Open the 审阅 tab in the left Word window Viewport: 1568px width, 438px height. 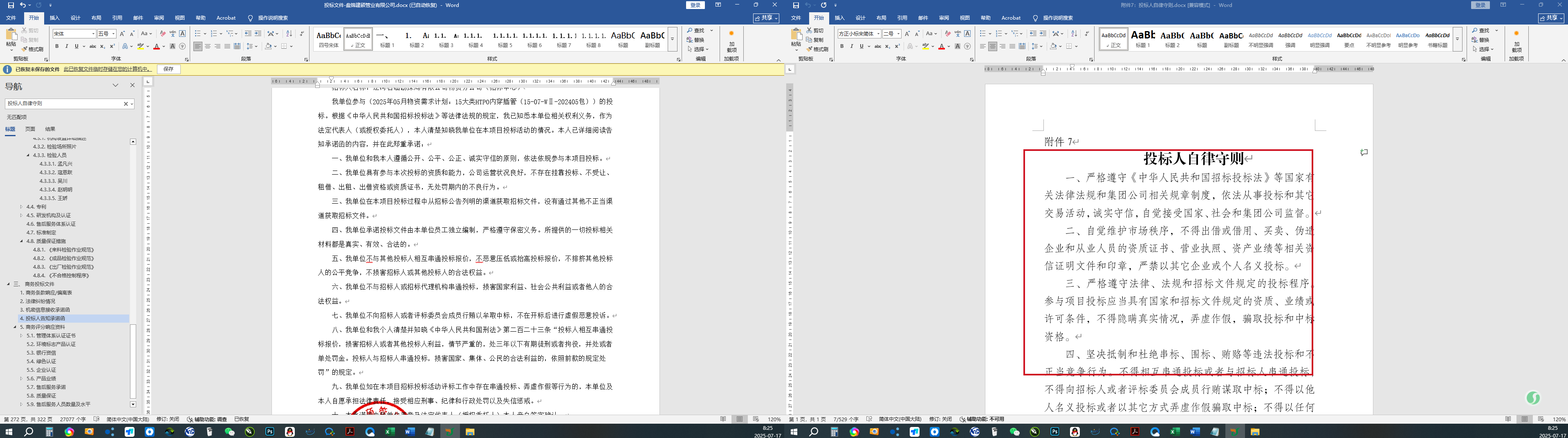pos(159,18)
